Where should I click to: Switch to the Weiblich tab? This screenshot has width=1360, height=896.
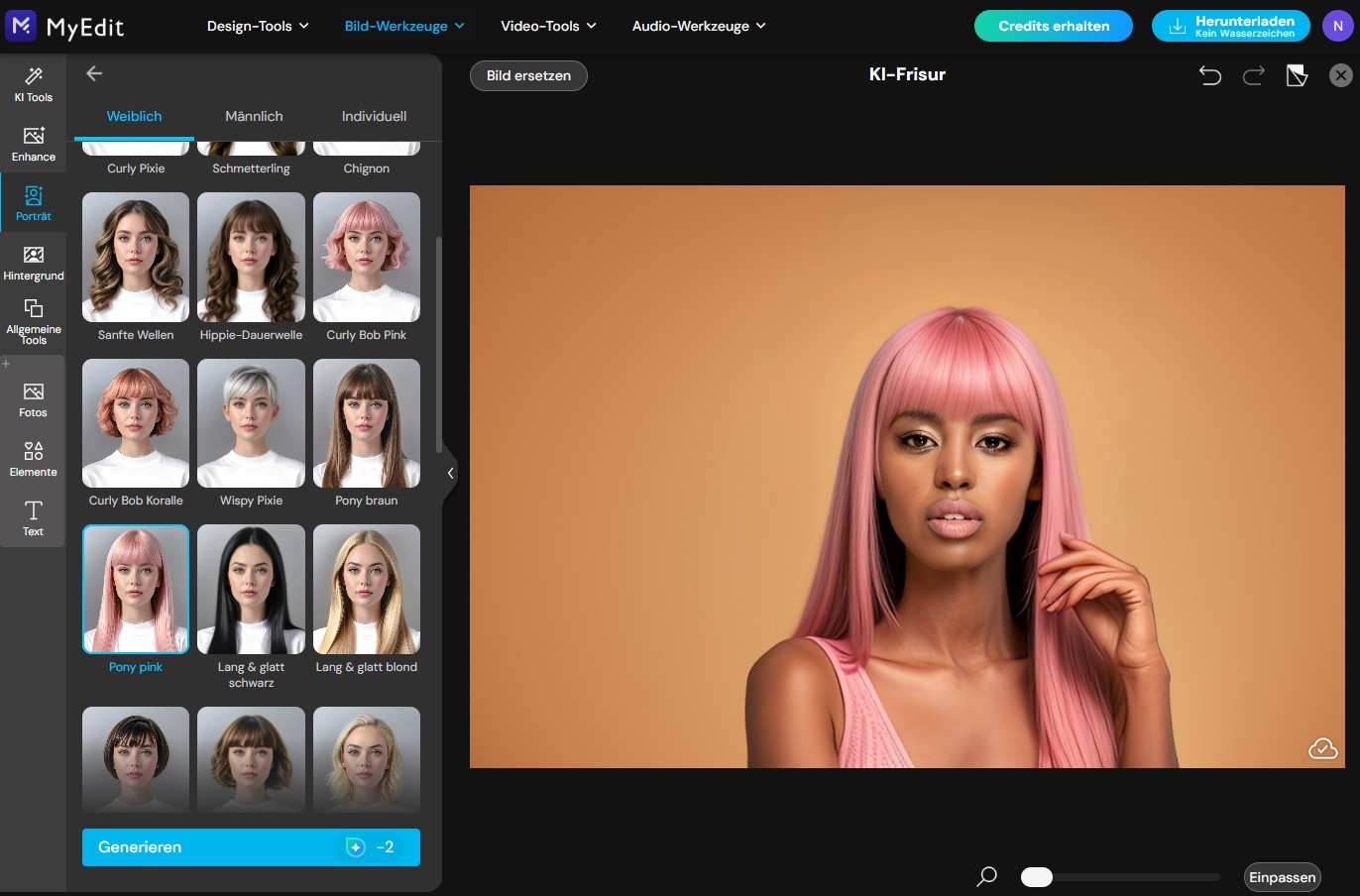click(134, 117)
